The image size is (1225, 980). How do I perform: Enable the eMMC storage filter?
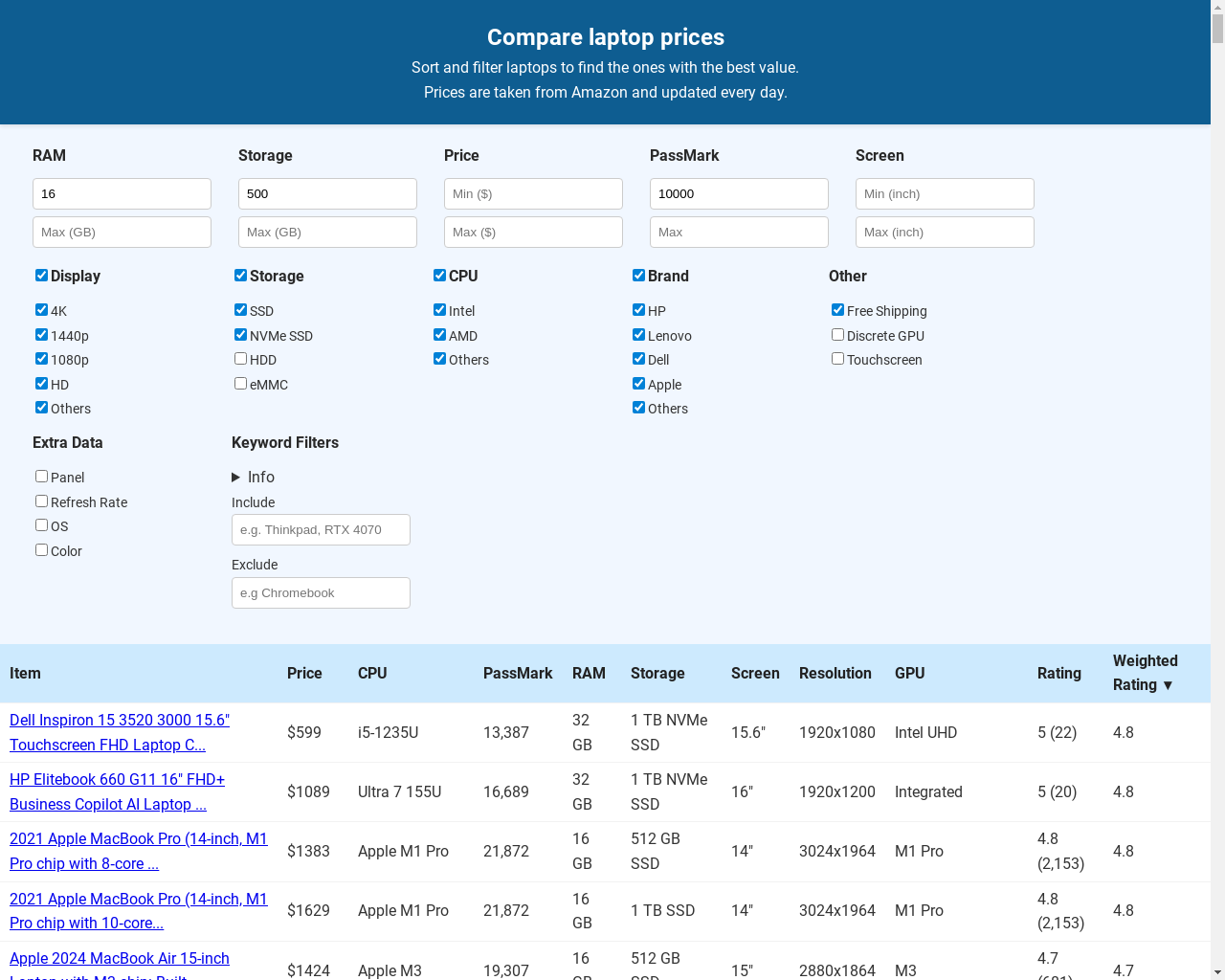point(240,384)
